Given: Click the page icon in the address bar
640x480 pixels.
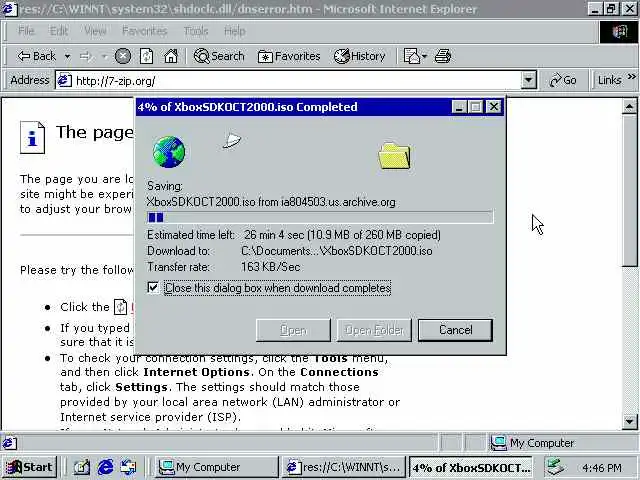Looking at the screenshot, I should pos(64,80).
